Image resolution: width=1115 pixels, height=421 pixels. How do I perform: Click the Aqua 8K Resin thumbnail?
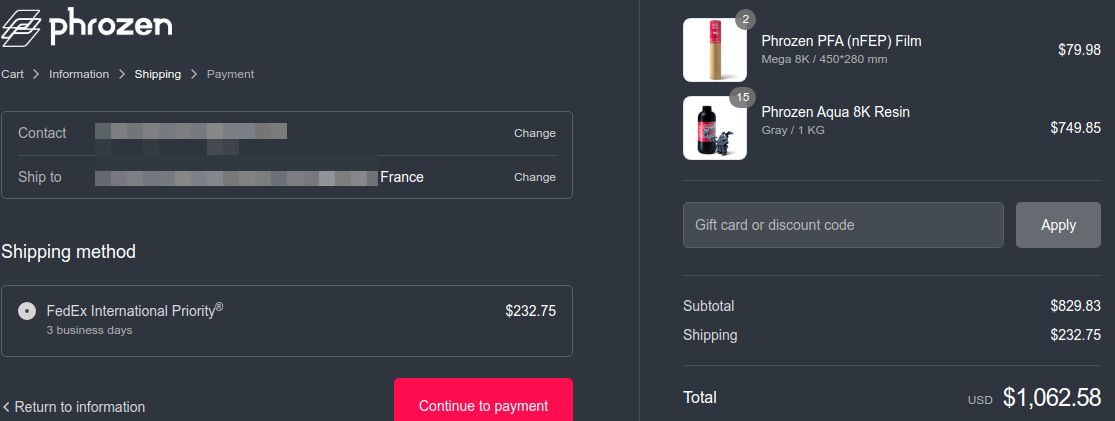point(715,128)
